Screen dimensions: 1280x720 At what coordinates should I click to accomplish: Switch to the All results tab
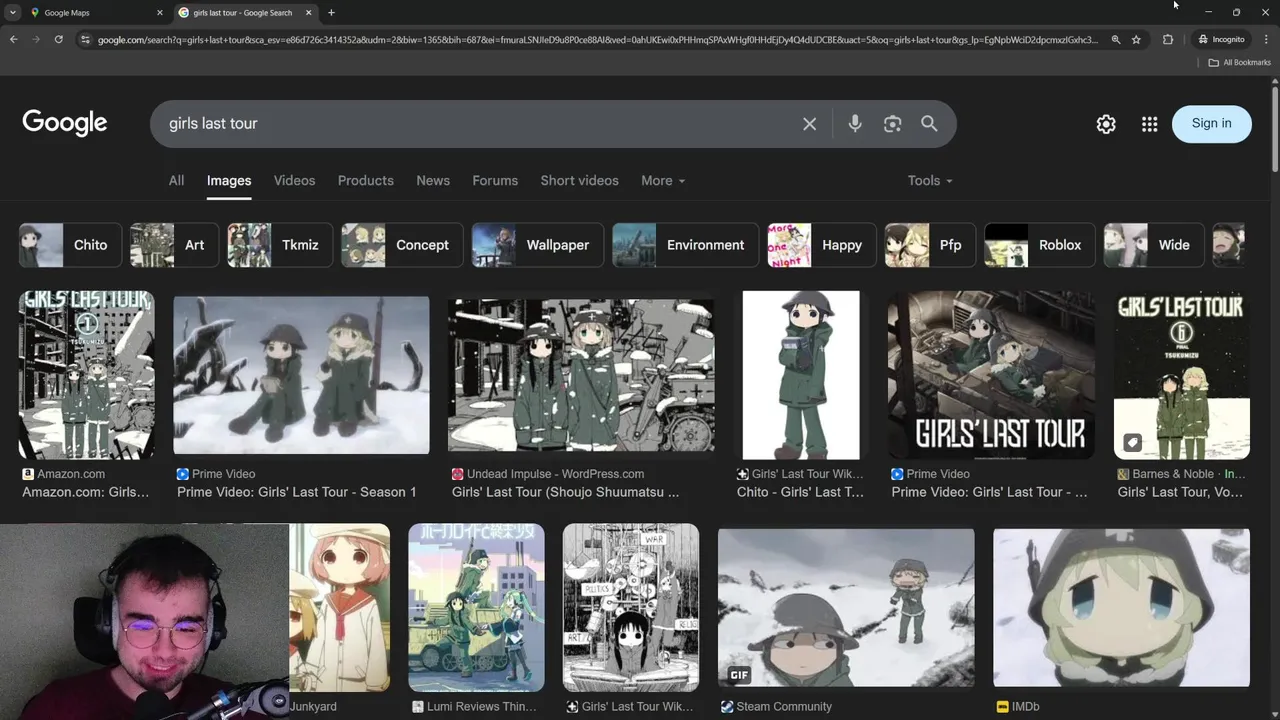(176, 181)
